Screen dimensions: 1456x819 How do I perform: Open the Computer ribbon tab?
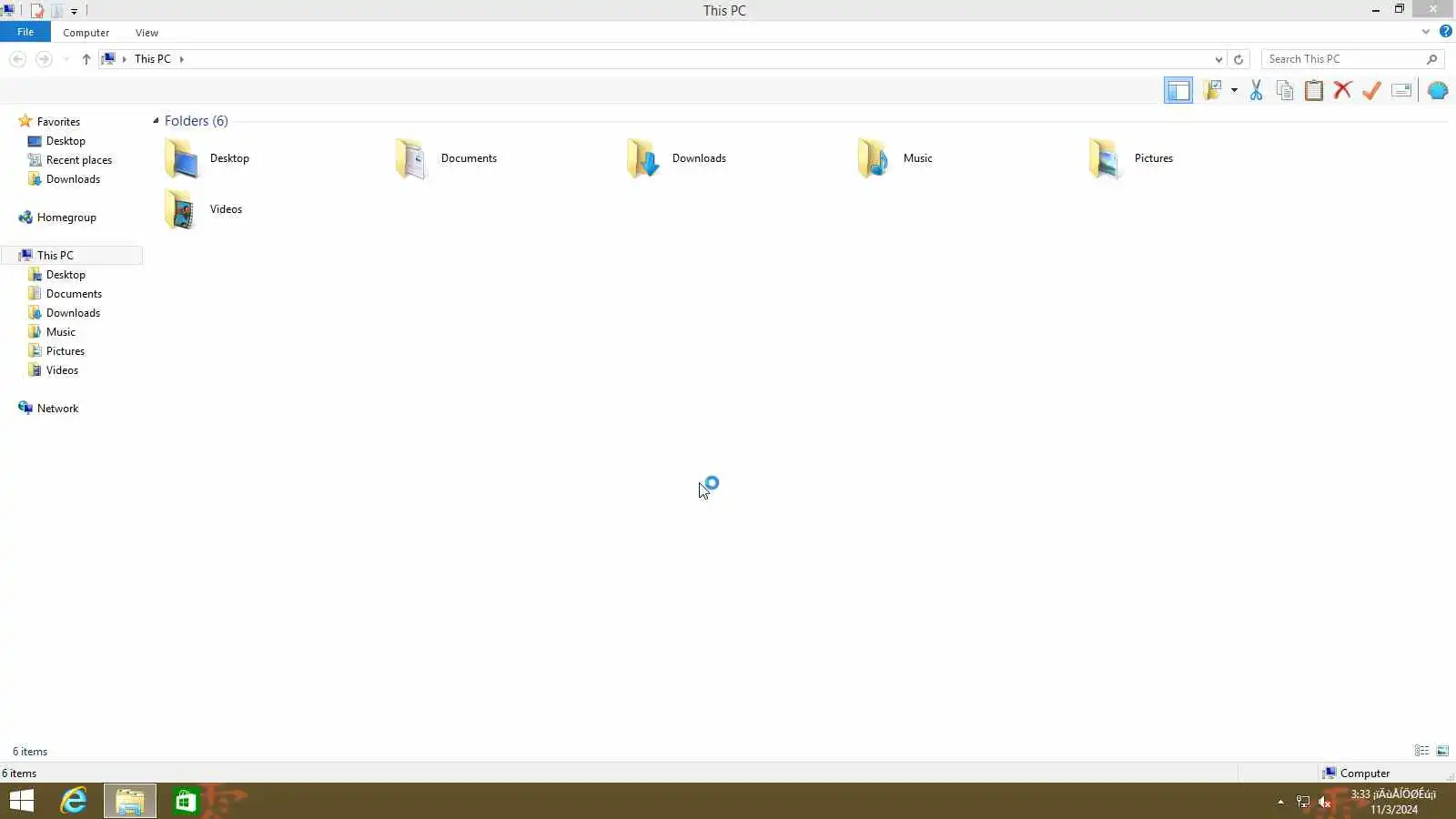[x=86, y=33]
